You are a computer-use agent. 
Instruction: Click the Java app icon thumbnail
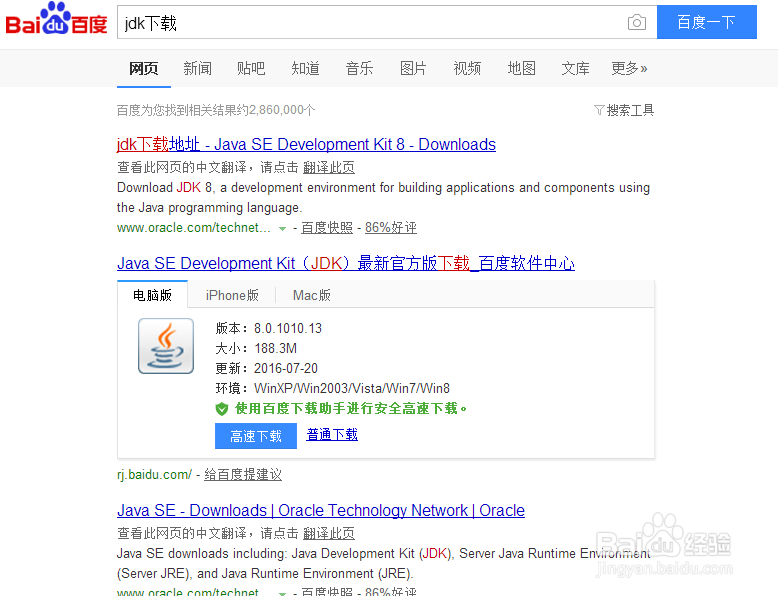(x=166, y=346)
